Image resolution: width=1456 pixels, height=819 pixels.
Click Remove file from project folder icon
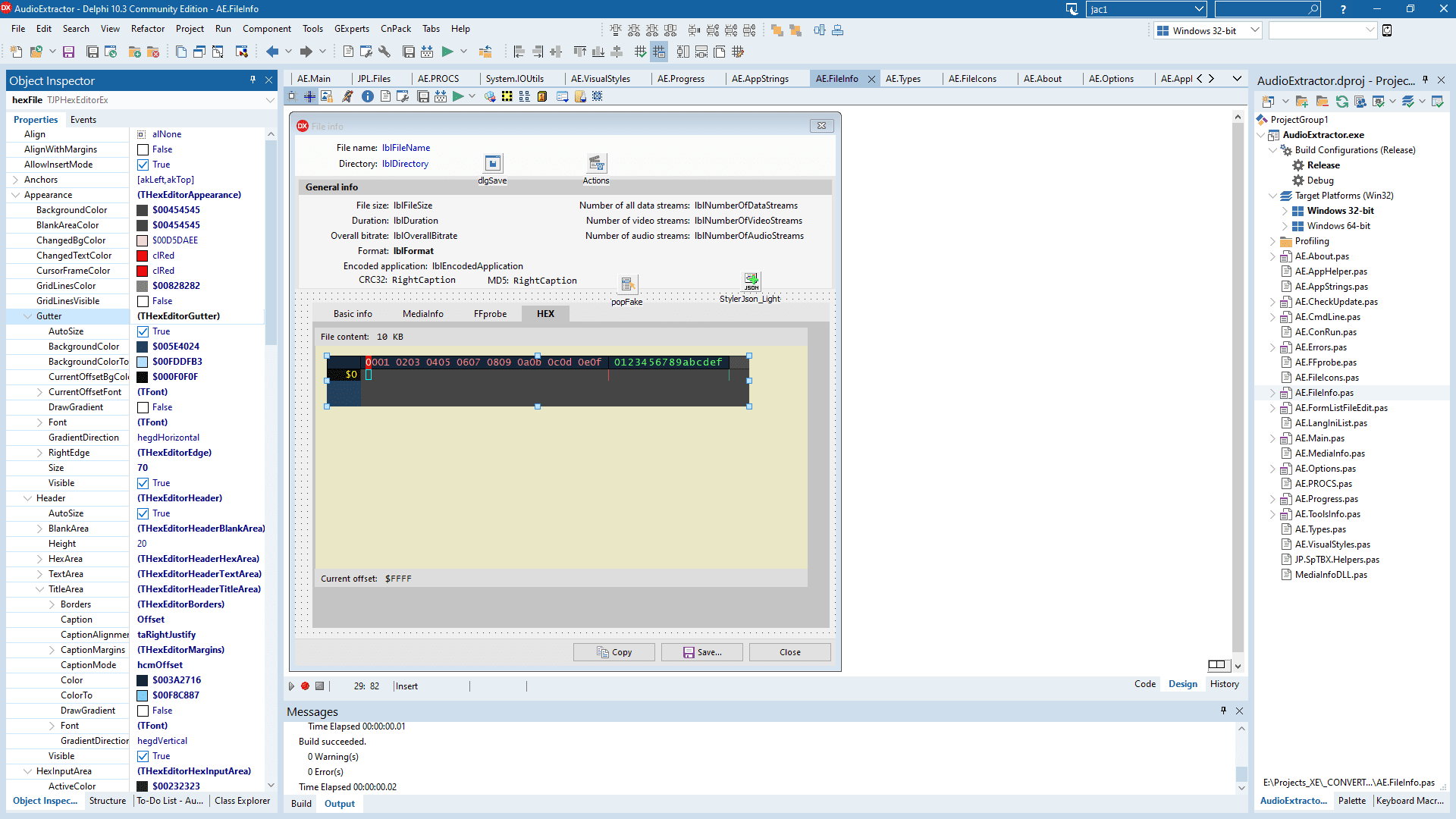tap(153, 52)
